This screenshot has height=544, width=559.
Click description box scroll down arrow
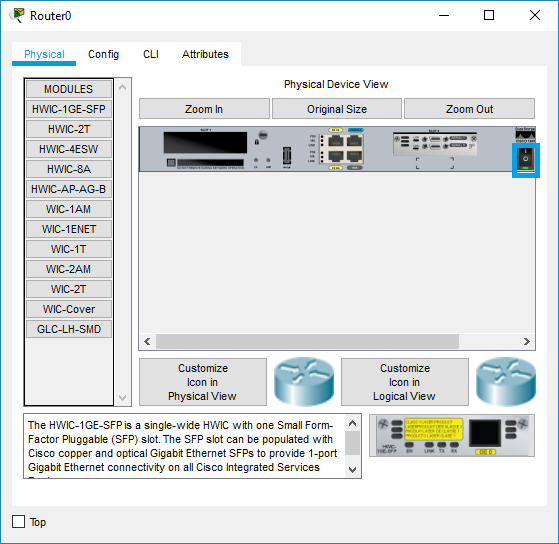(x=352, y=469)
